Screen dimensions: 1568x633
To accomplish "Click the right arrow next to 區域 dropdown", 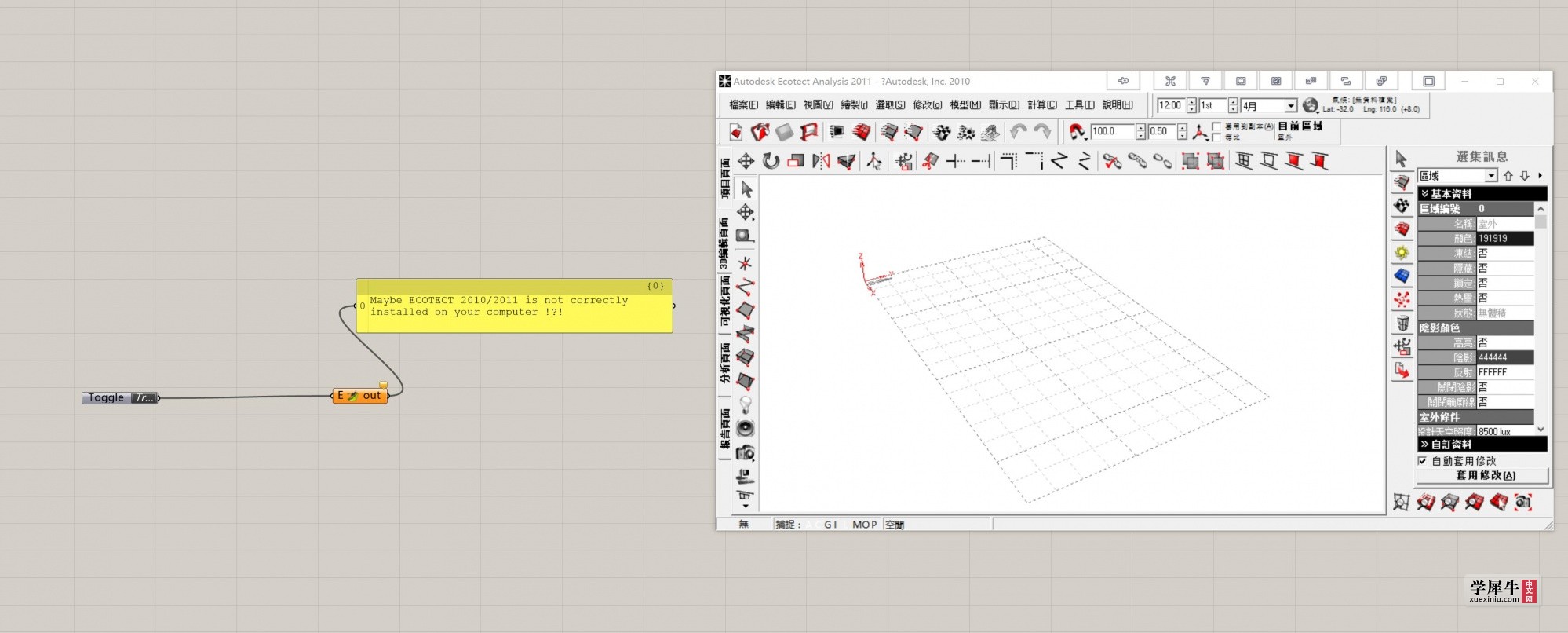I will 1540,176.
